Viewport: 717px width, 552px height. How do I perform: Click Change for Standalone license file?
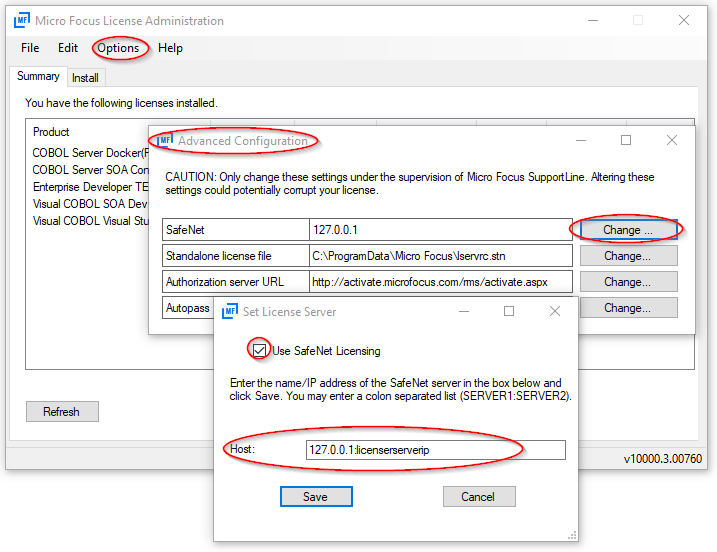coord(627,256)
